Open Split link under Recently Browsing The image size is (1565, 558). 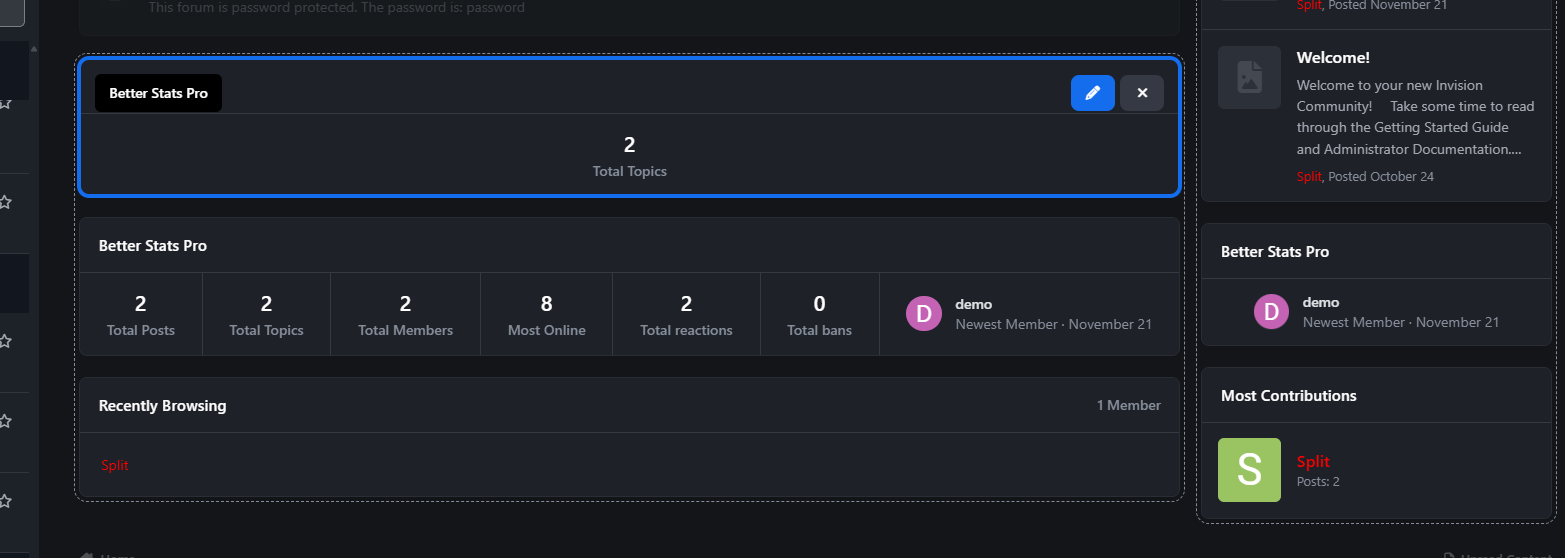pyautogui.click(x=115, y=465)
